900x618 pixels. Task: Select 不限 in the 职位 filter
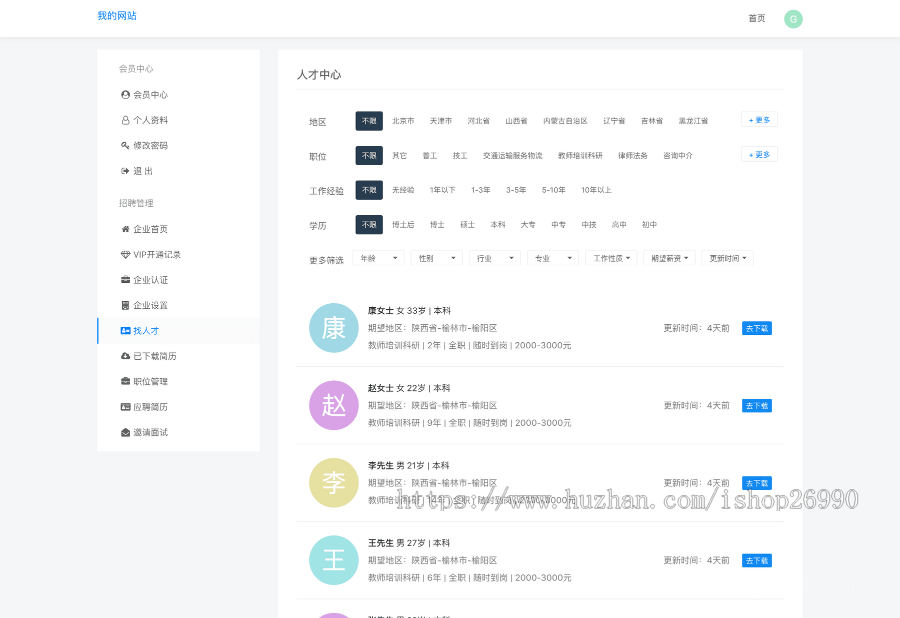[369, 156]
